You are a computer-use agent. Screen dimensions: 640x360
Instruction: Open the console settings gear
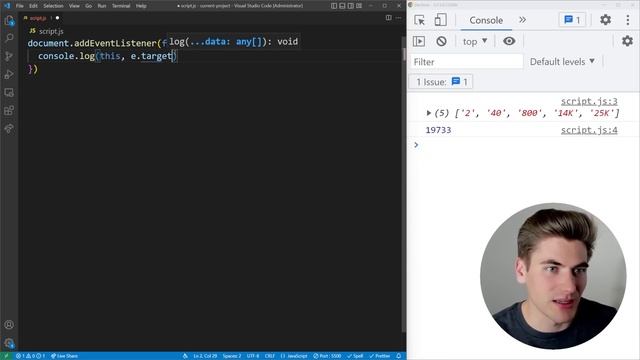coord(627,41)
